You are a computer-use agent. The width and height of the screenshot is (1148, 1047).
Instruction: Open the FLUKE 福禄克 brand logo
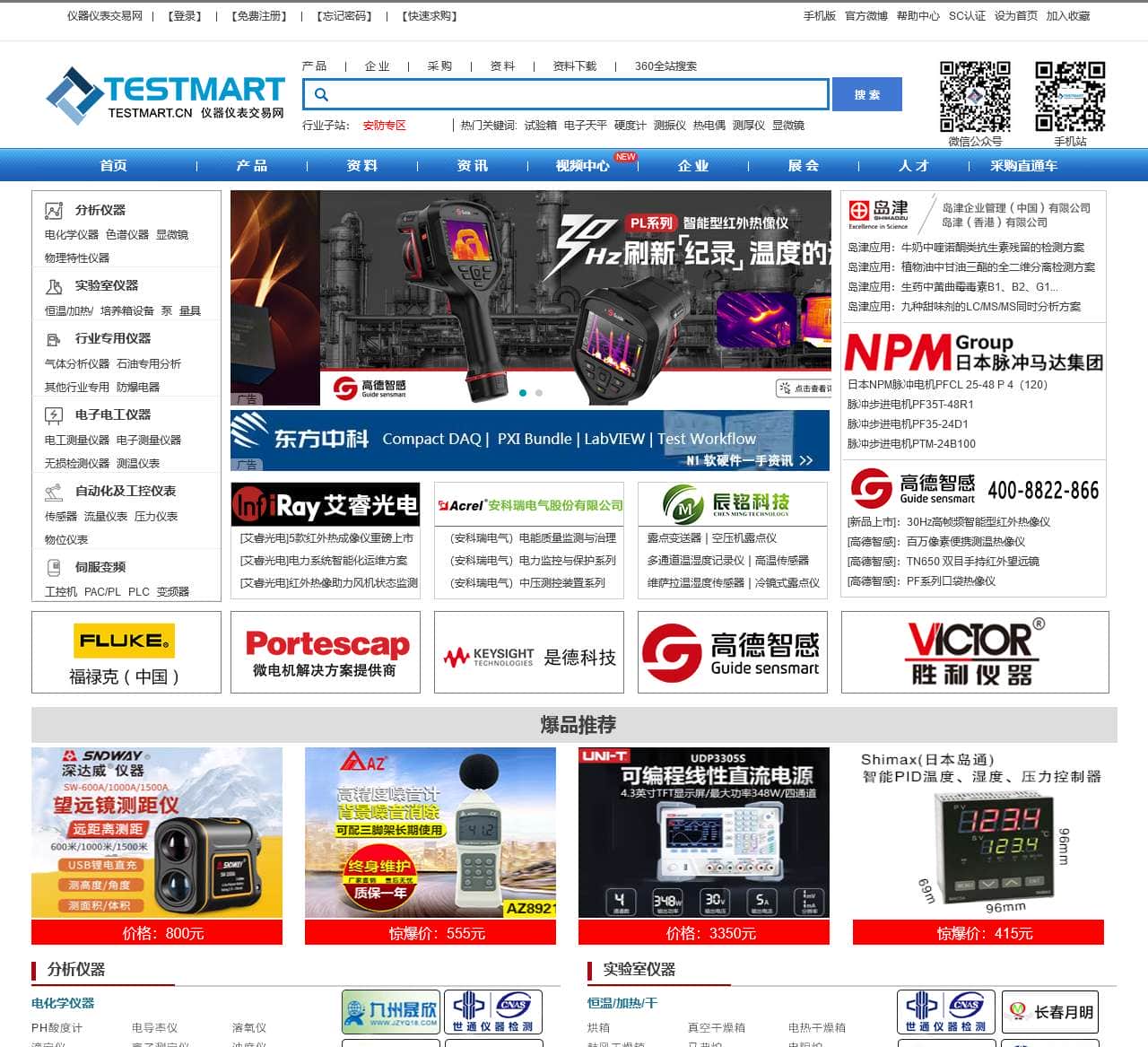pos(126,652)
